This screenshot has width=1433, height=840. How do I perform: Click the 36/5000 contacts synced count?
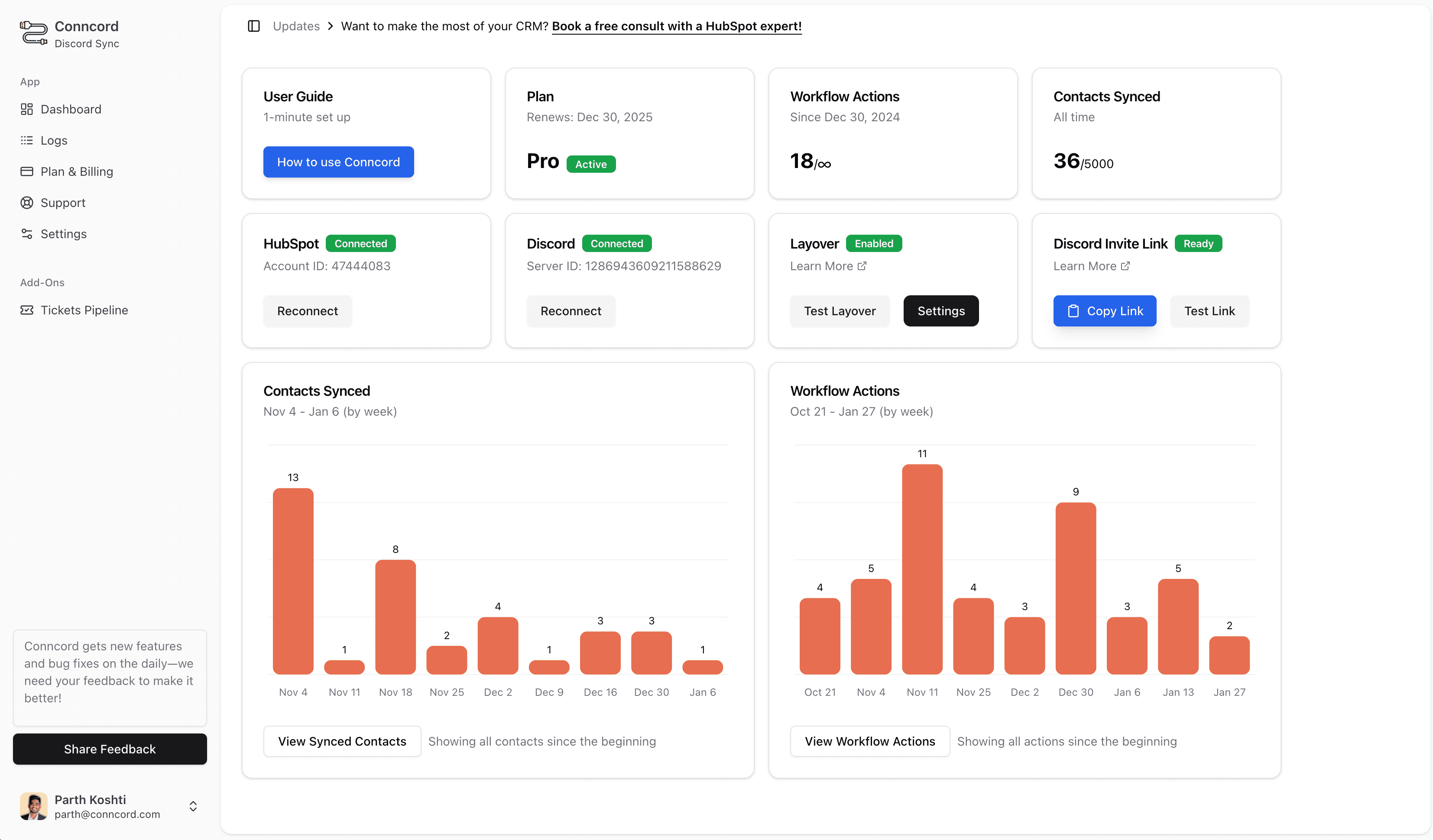(x=1083, y=162)
